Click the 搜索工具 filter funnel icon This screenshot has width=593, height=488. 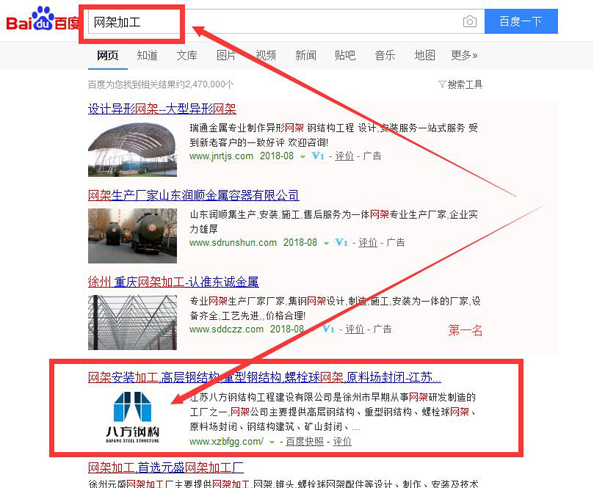(x=442, y=84)
